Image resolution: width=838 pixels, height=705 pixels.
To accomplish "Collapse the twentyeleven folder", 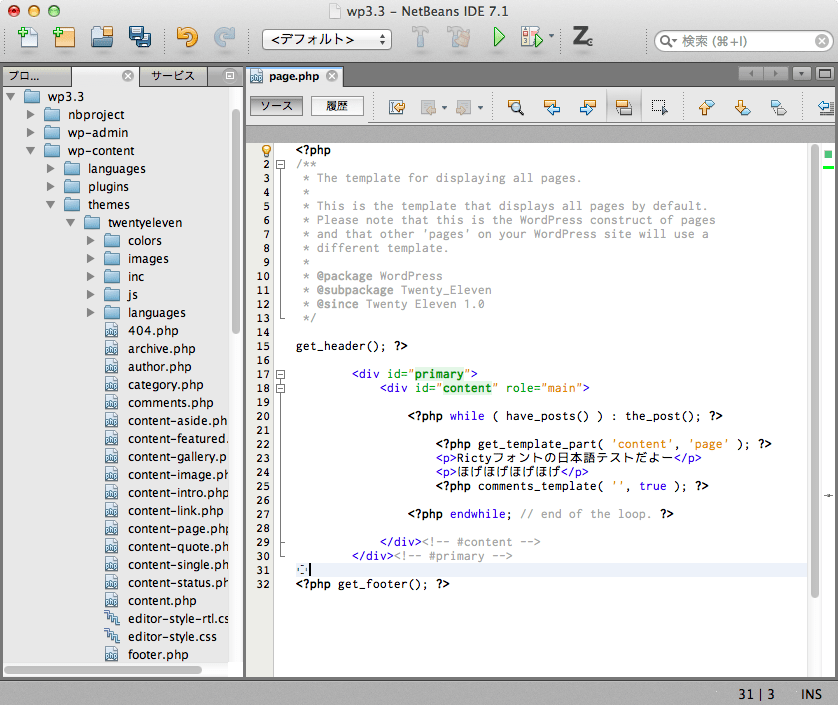I will coord(71,222).
